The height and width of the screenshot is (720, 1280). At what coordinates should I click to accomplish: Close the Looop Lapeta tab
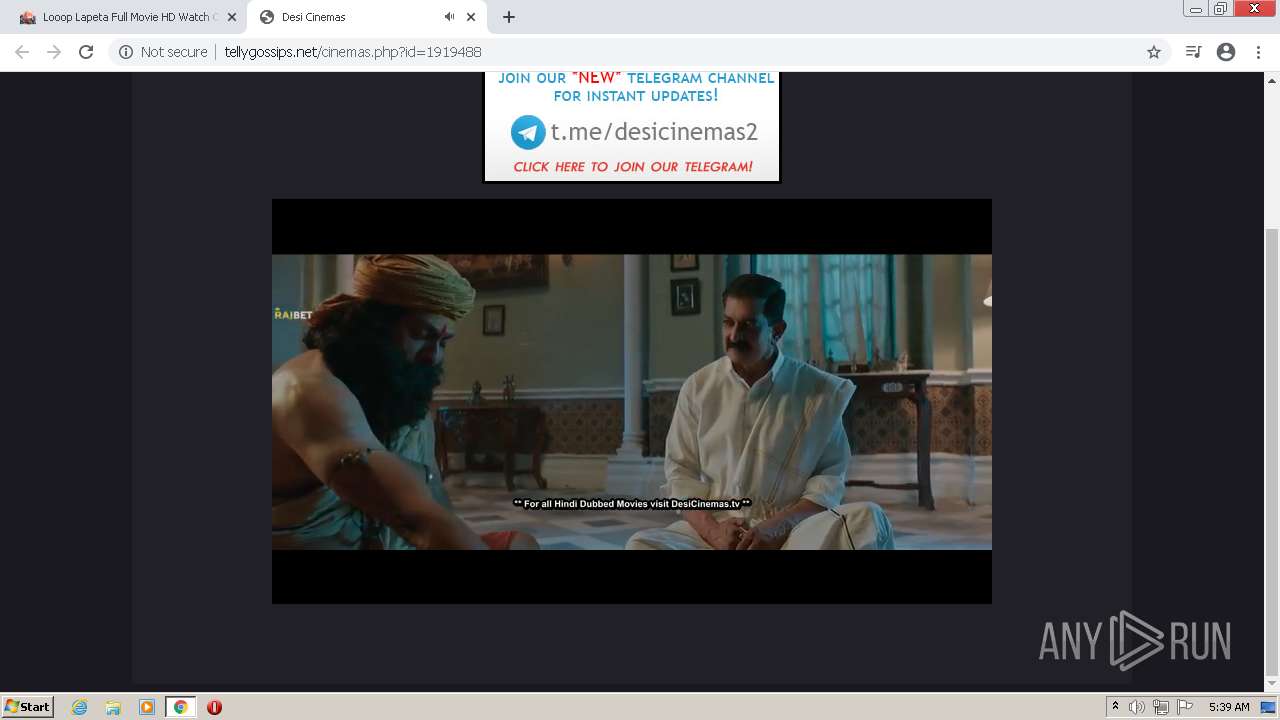pos(232,17)
